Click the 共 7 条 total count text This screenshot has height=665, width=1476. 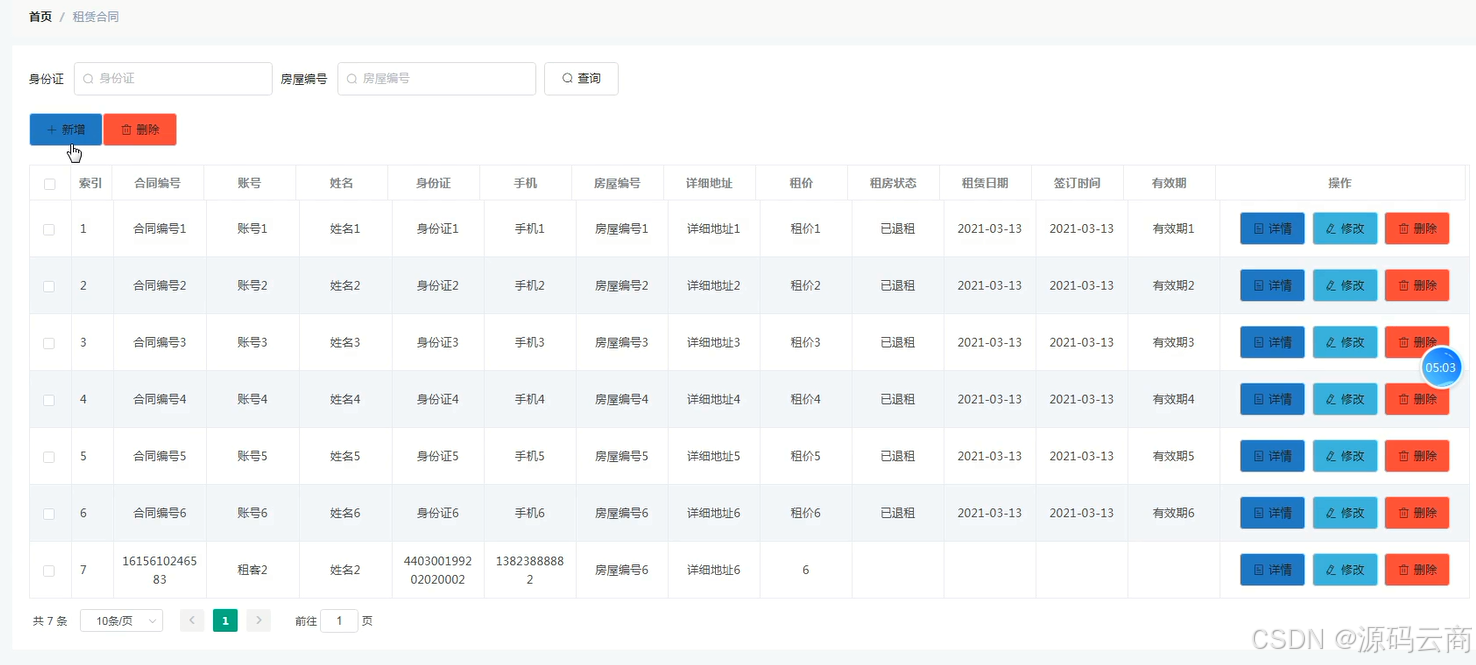pyautogui.click(x=50, y=621)
